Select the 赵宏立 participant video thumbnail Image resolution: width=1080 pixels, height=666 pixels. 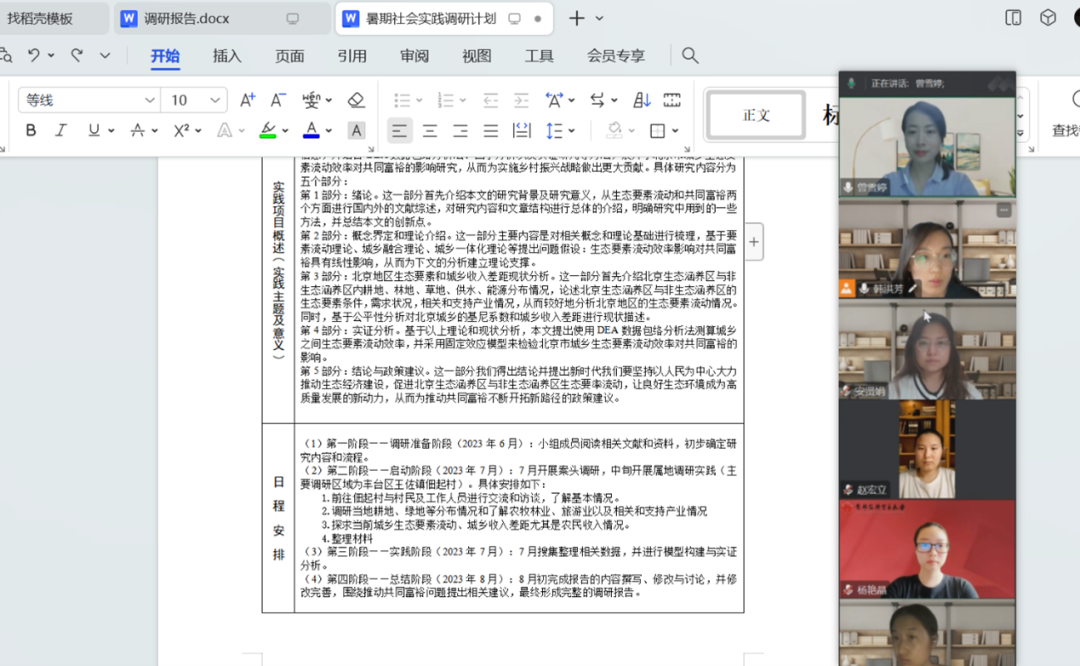926,449
